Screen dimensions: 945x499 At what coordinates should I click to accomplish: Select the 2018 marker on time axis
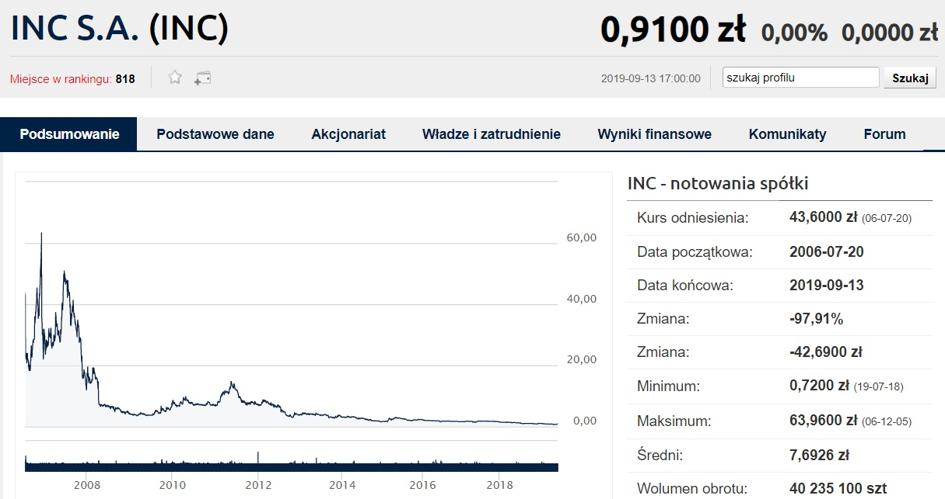tap(500, 485)
